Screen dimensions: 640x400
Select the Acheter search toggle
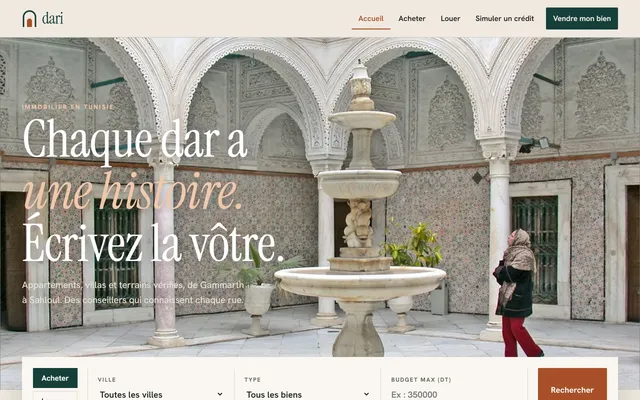point(55,378)
